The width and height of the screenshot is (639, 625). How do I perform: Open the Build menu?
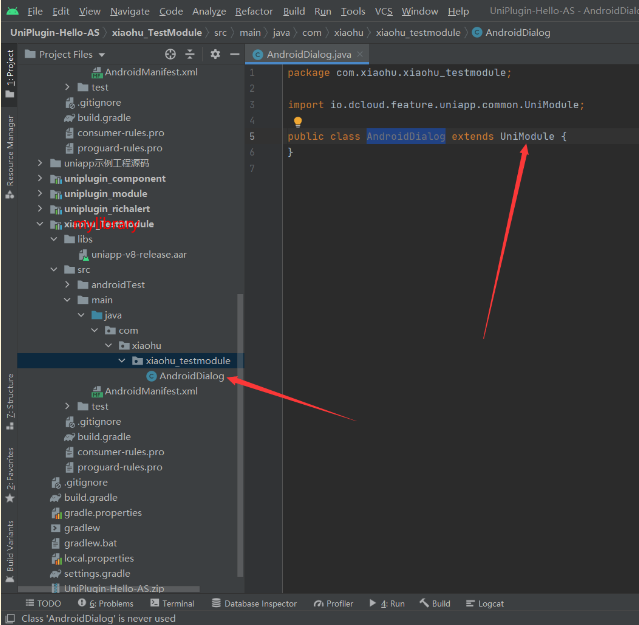point(294,11)
